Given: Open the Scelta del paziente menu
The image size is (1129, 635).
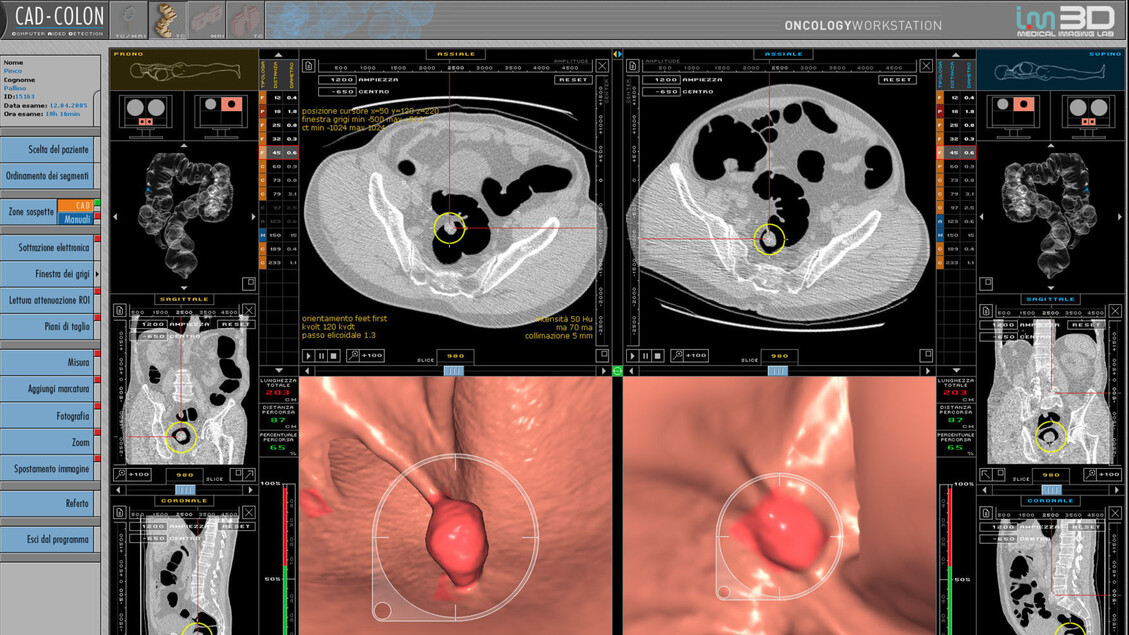Looking at the screenshot, I should 50,149.
